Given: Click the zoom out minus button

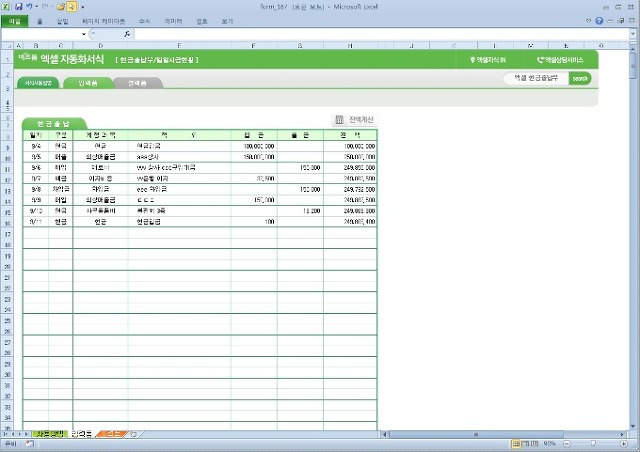Looking at the screenshot, I should [x=567, y=444].
